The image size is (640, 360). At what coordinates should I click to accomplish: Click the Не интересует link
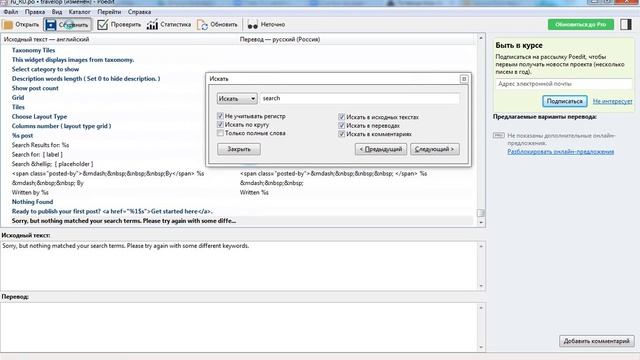coord(612,101)
